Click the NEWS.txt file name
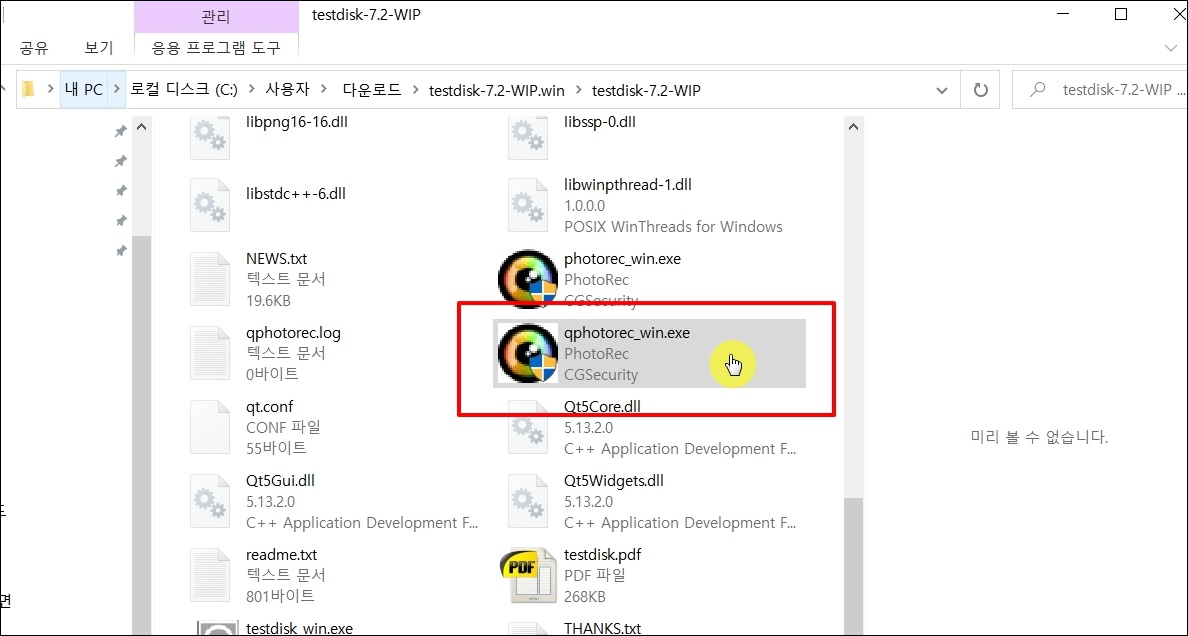Image resolution: width=1188 pixels, height=636 pixels. [x=277, y=258]
